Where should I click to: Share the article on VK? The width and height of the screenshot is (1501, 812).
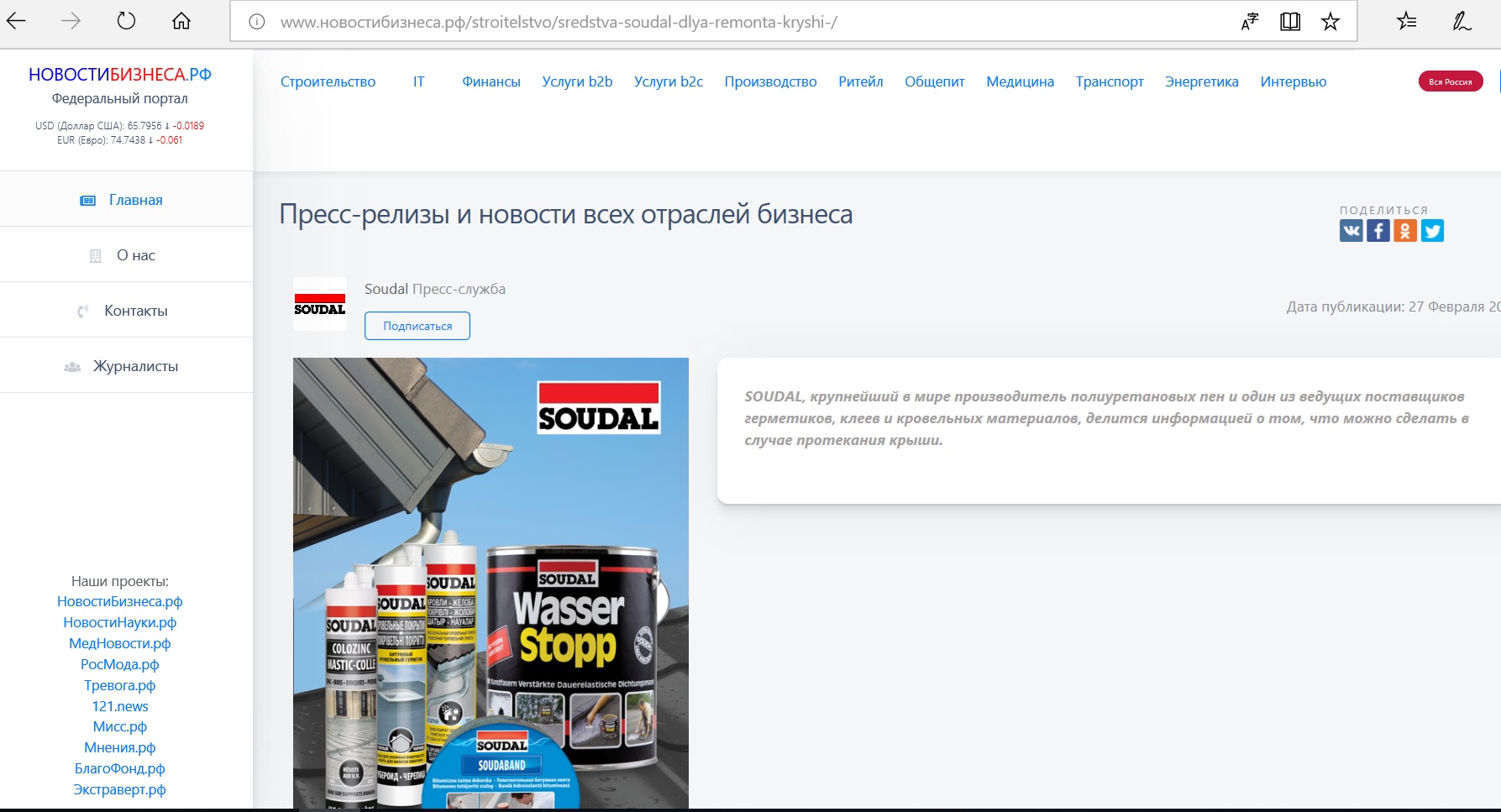point(1351,230)
